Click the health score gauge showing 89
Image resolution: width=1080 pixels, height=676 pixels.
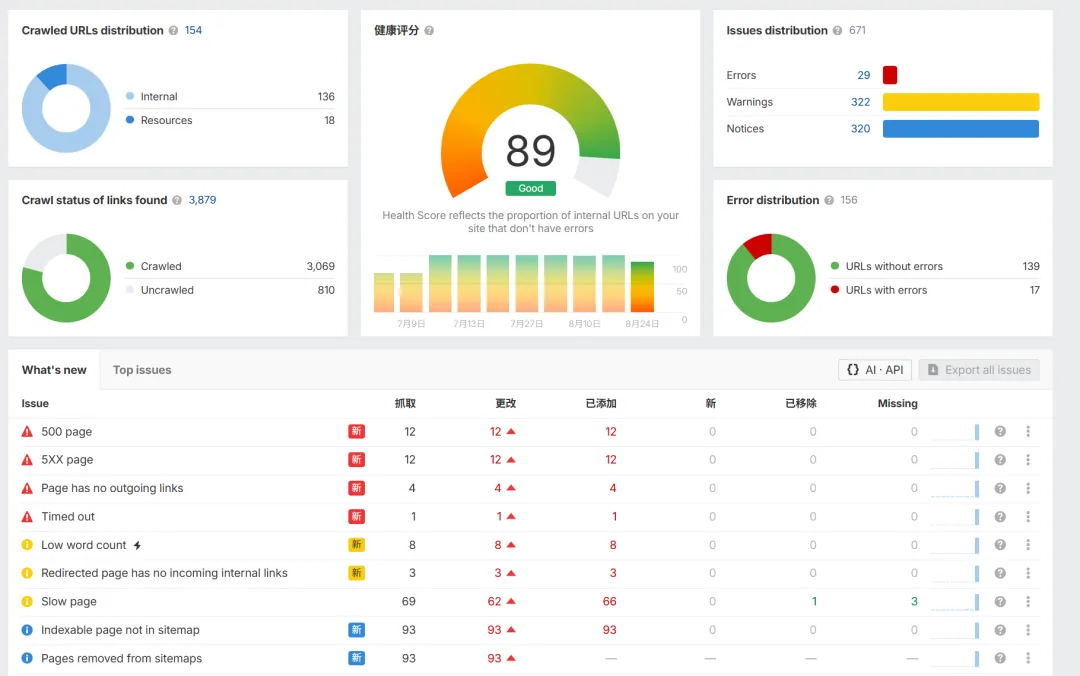click(530, 131)
